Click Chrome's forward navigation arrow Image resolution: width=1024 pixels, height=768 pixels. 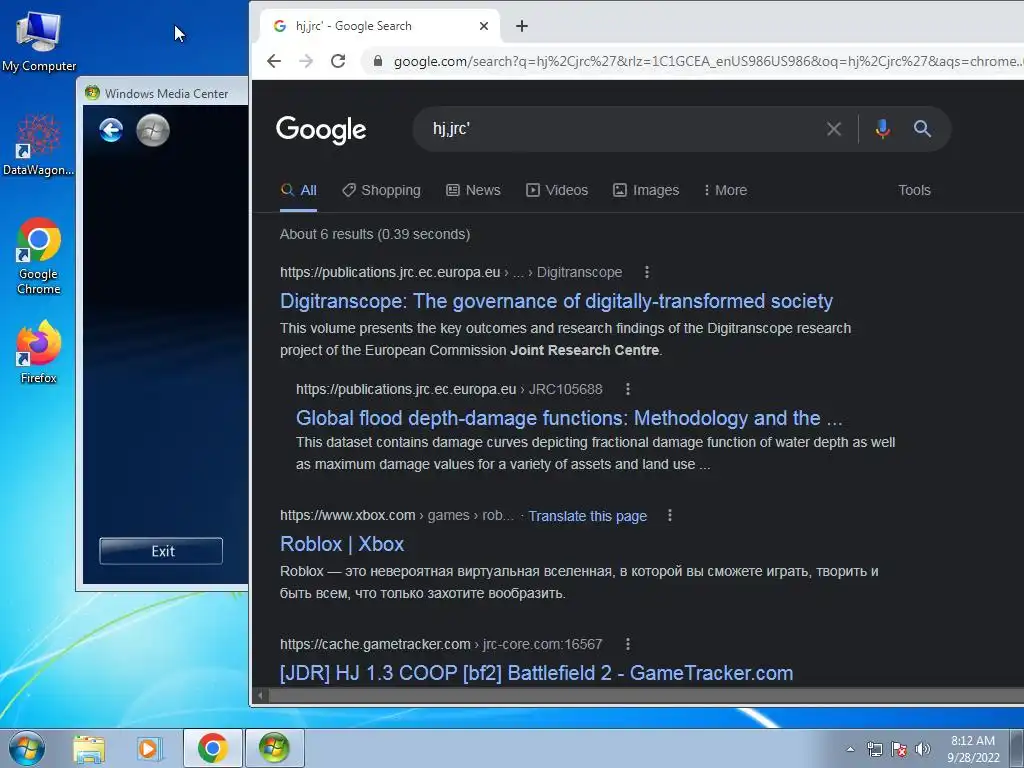point(306,61)
